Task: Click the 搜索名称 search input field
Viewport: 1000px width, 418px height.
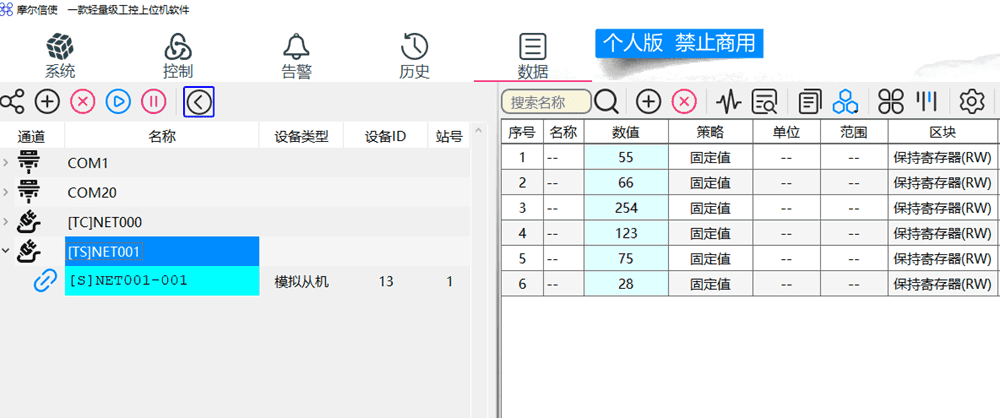Action: tap(546, 101)
